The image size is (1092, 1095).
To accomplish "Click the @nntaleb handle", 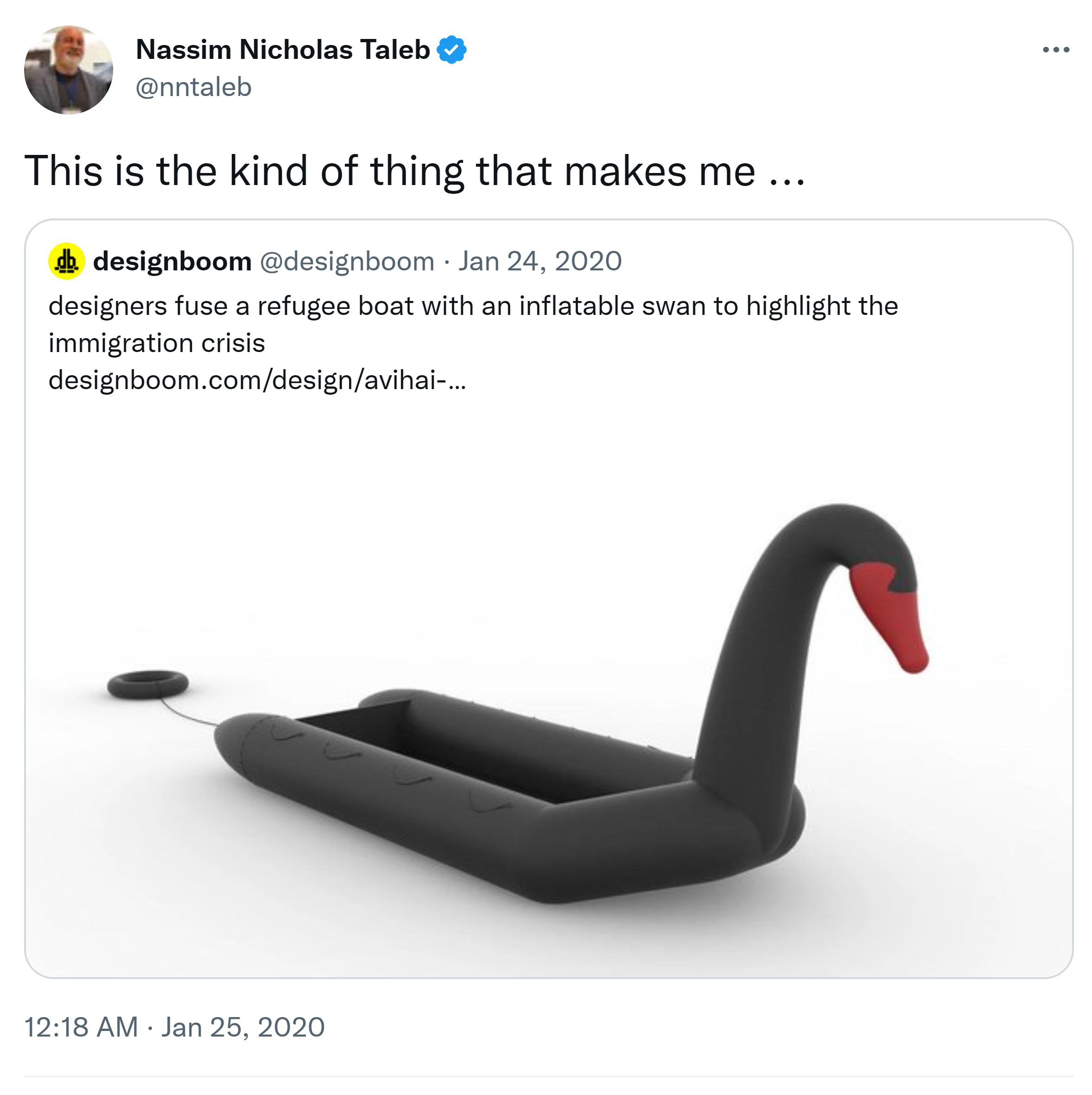I will (x=193, y=87).
